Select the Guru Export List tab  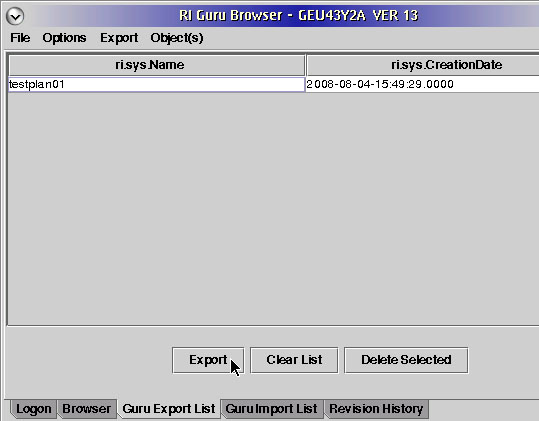[169, 409]
